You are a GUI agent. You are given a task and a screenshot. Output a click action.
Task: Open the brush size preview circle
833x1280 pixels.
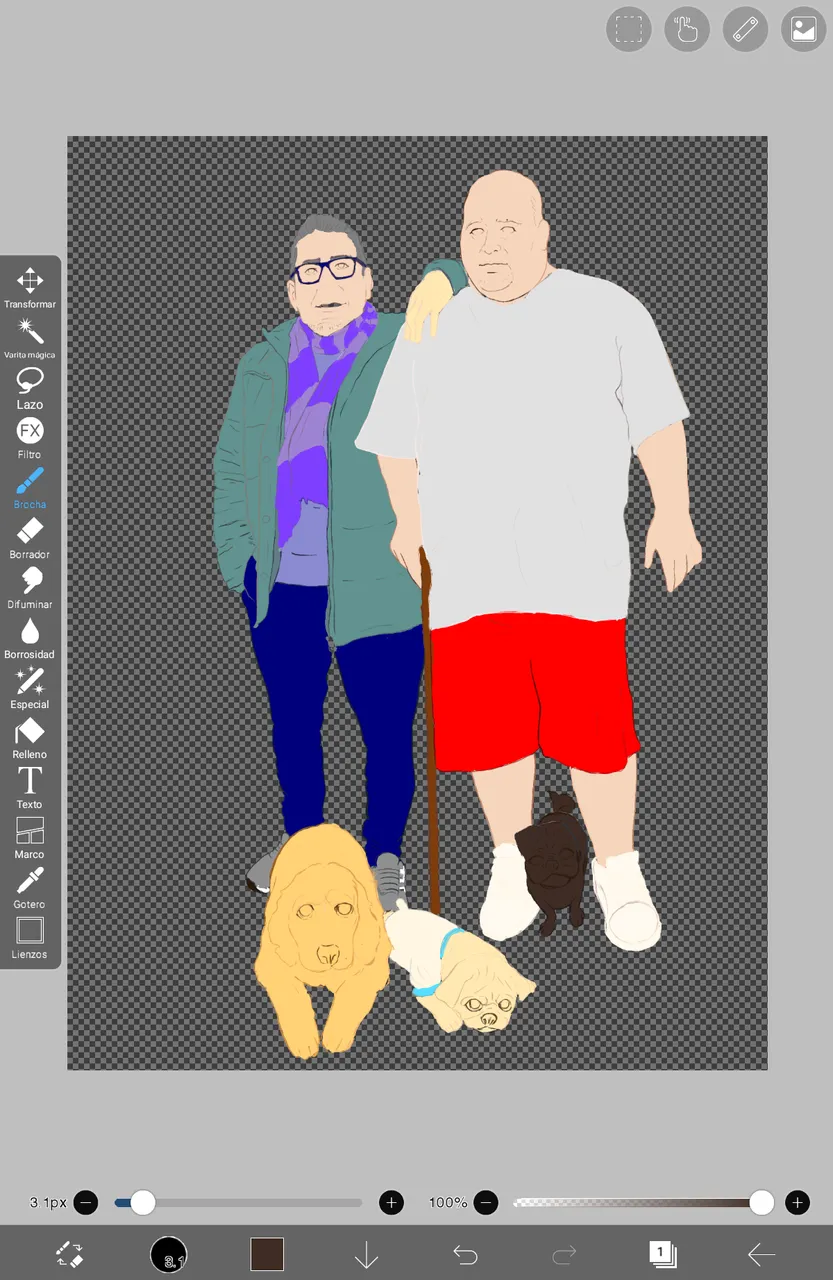(x=169, y=1254)
